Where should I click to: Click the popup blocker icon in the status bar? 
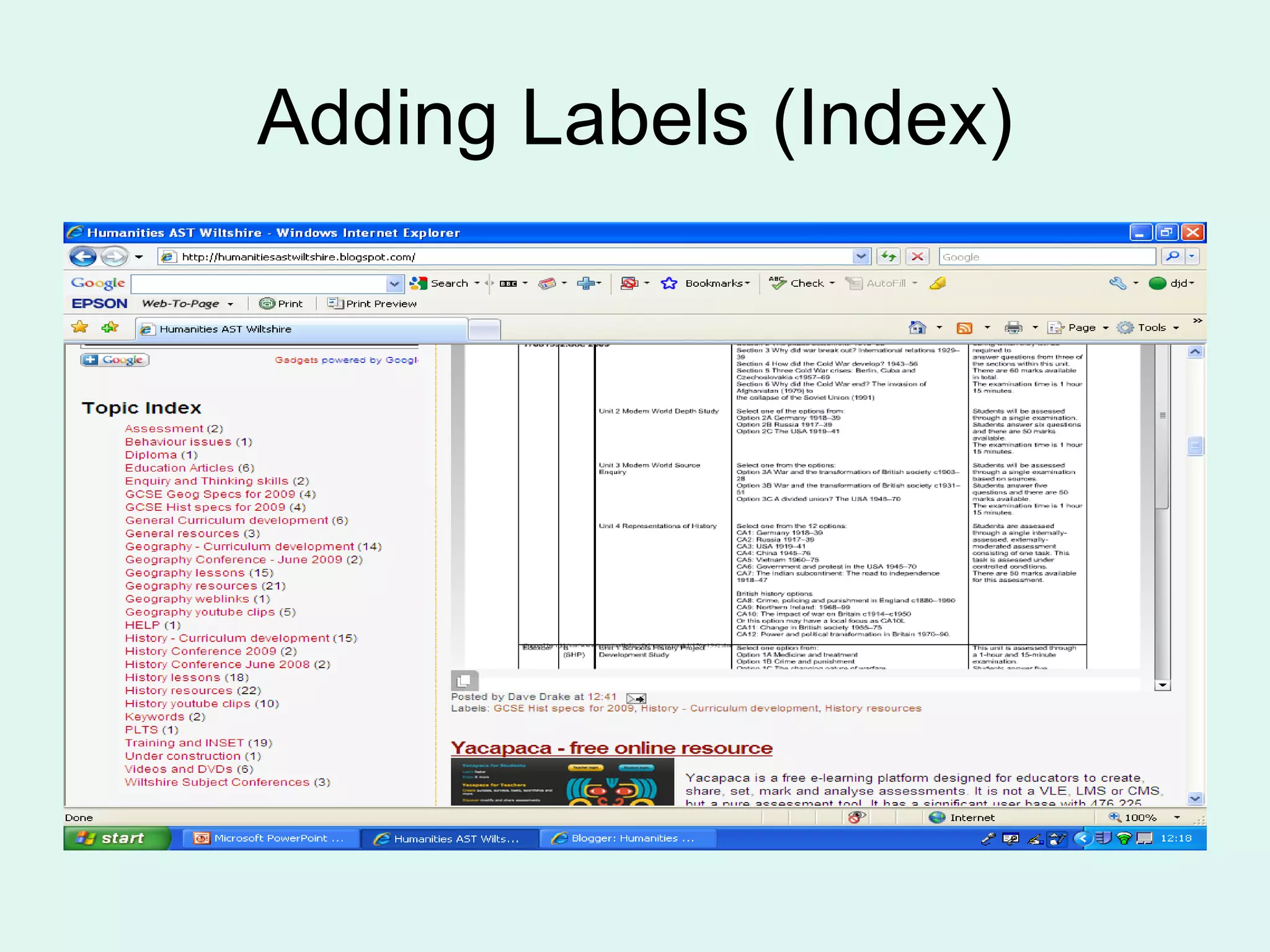click(856, 818)
